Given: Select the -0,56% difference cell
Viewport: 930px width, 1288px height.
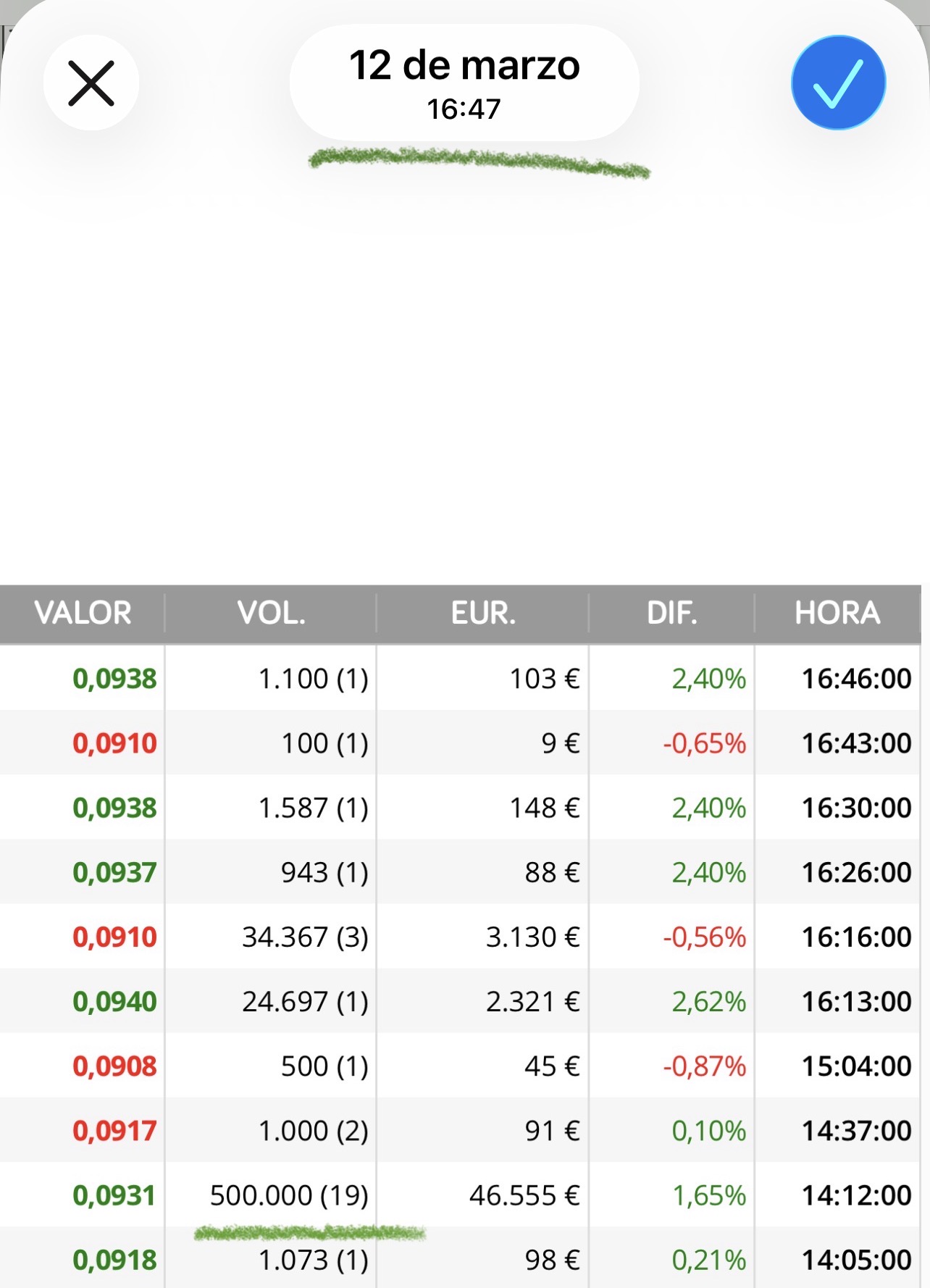Looking at the screenshot, I should pyautogui.click(x=704, y=937).
